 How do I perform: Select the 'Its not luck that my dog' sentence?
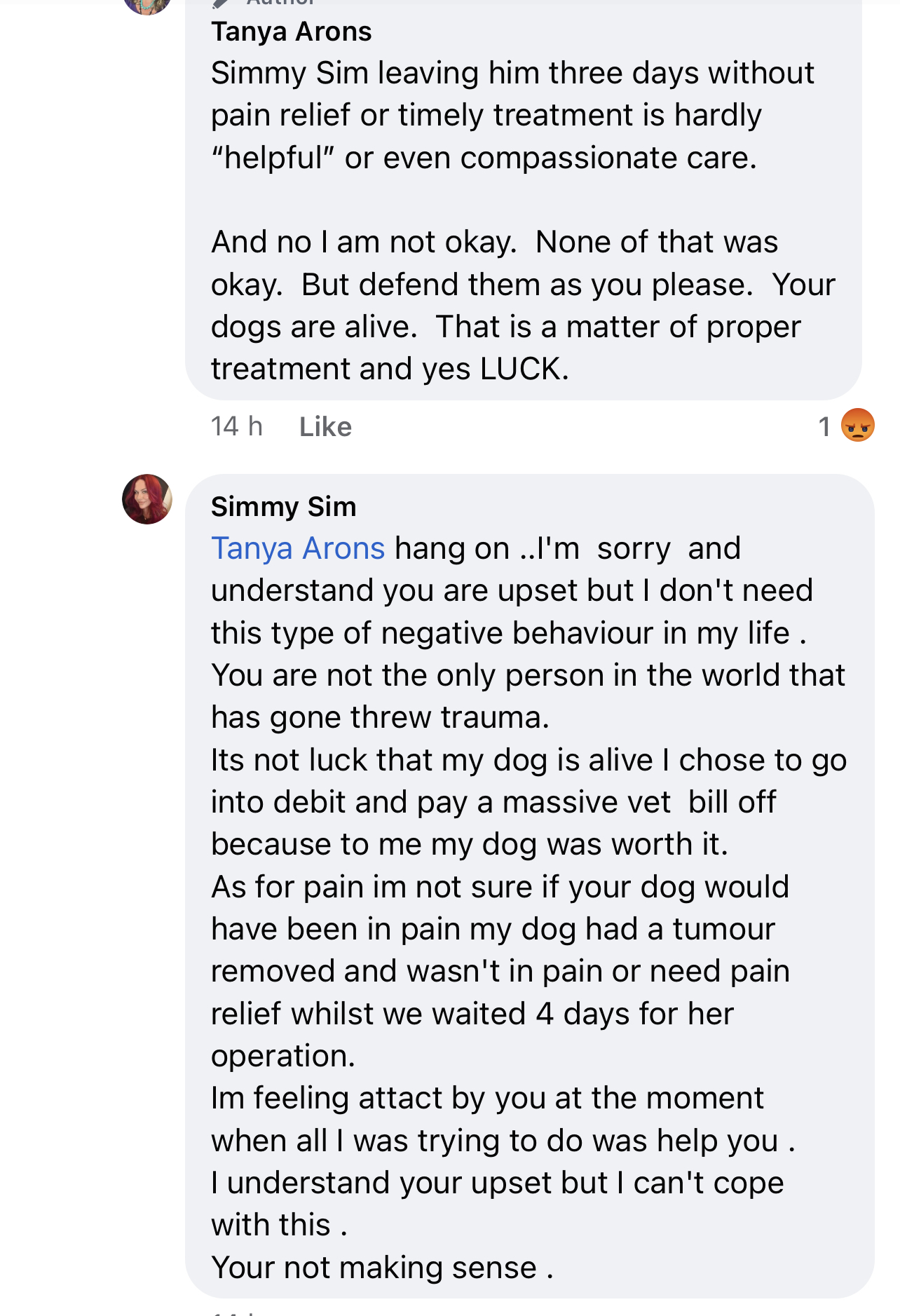point(529,802)
